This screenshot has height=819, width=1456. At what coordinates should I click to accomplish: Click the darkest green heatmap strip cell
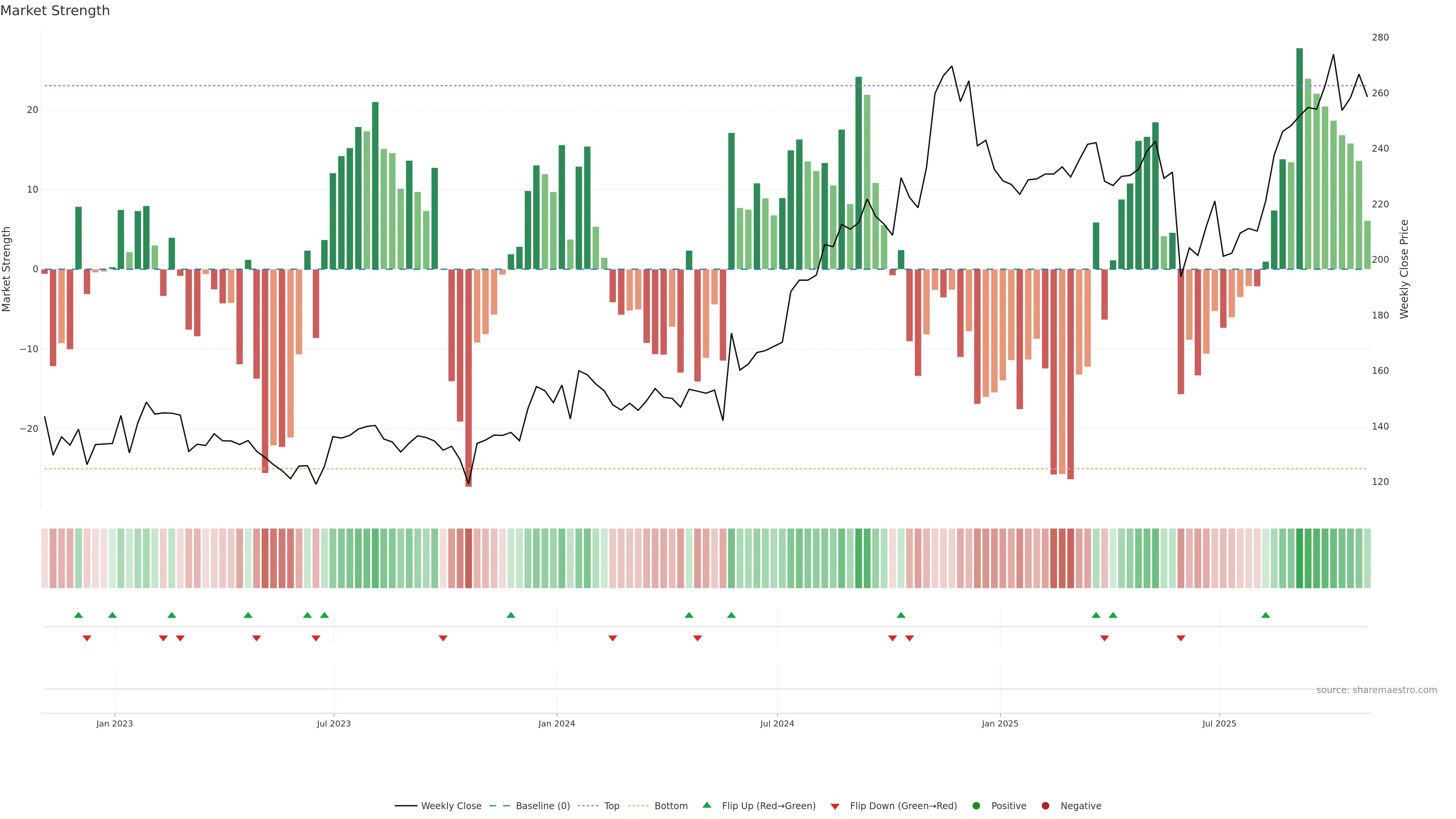(1299, 559)
